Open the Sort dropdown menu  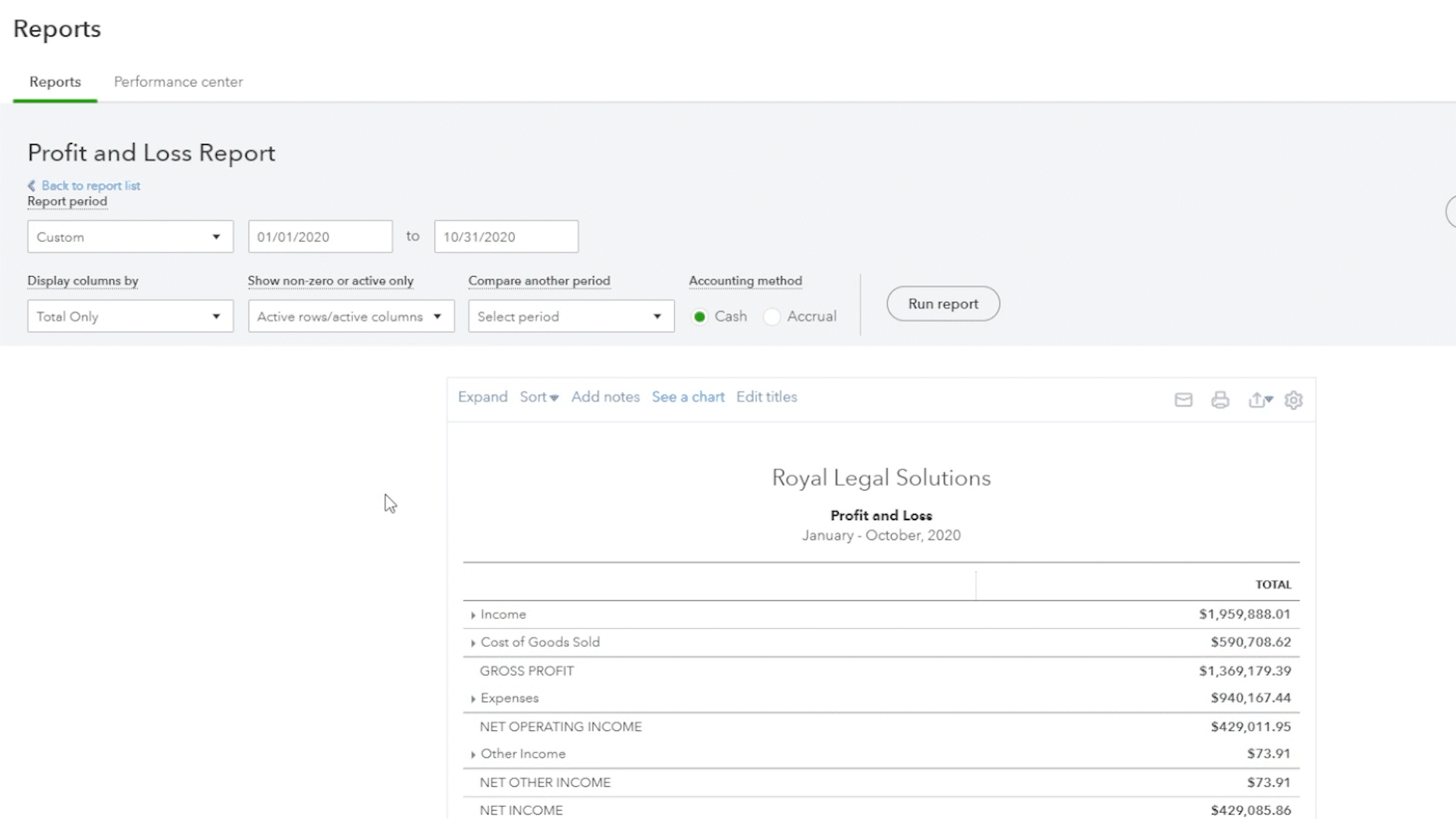click(x=538, y=397)
